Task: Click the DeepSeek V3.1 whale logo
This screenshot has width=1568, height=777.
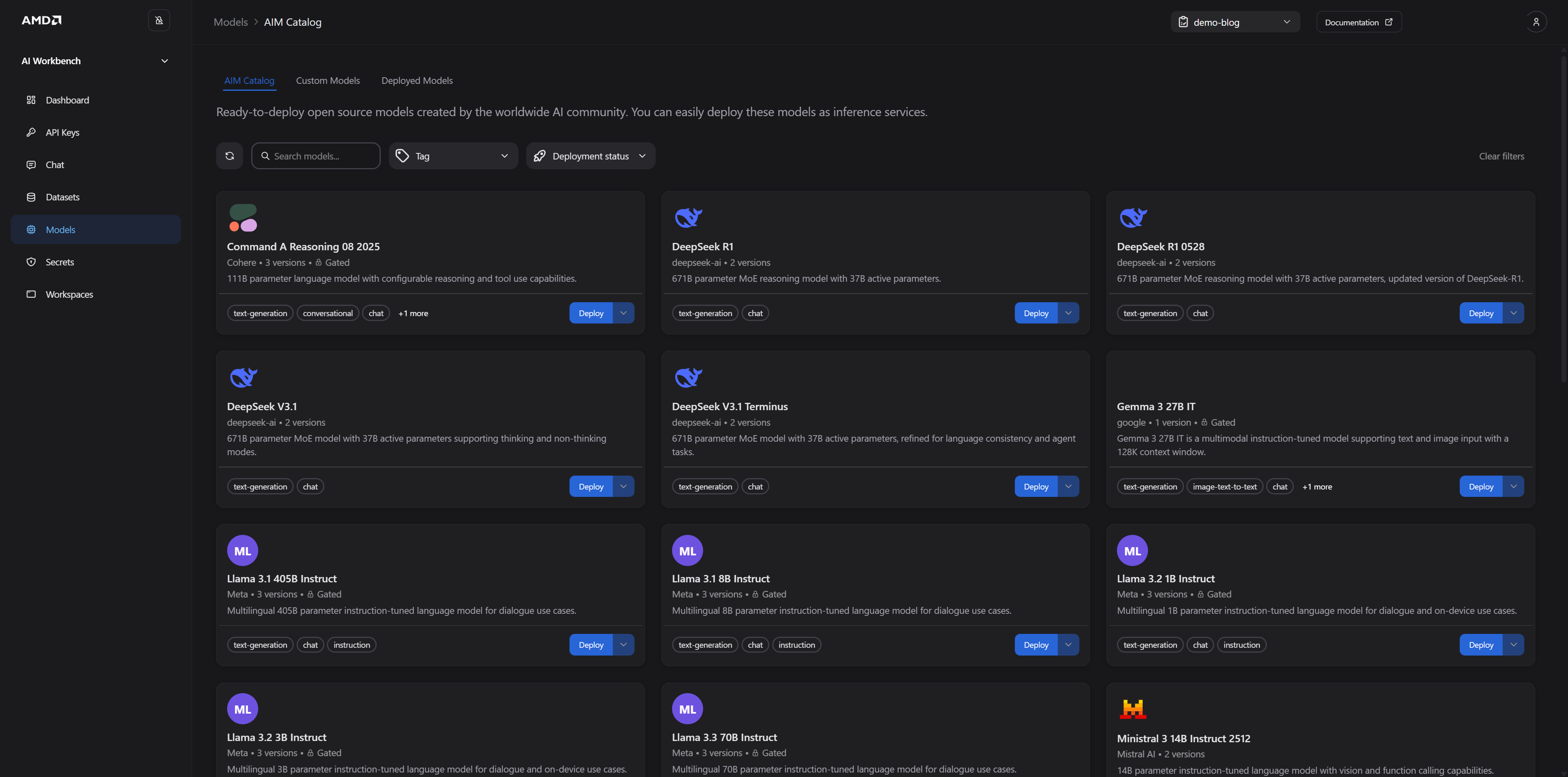Action: click(243, 377)
